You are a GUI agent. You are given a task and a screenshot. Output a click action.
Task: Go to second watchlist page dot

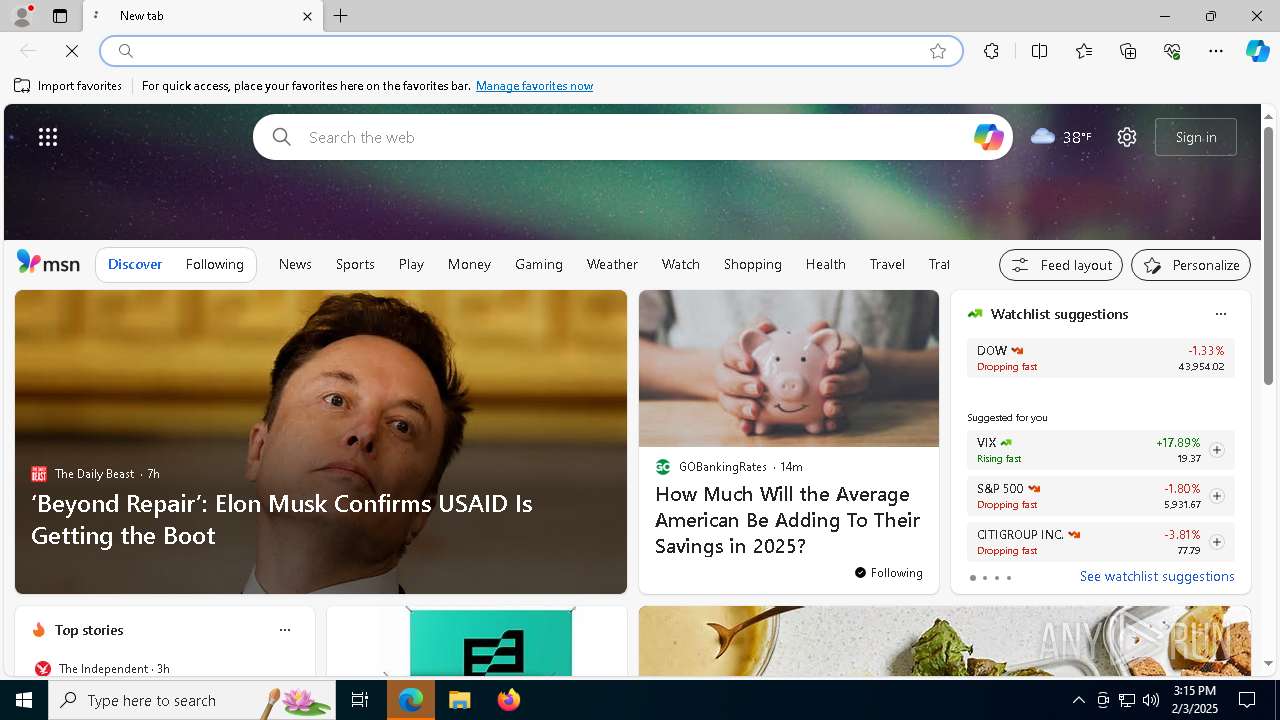point(984,578)
